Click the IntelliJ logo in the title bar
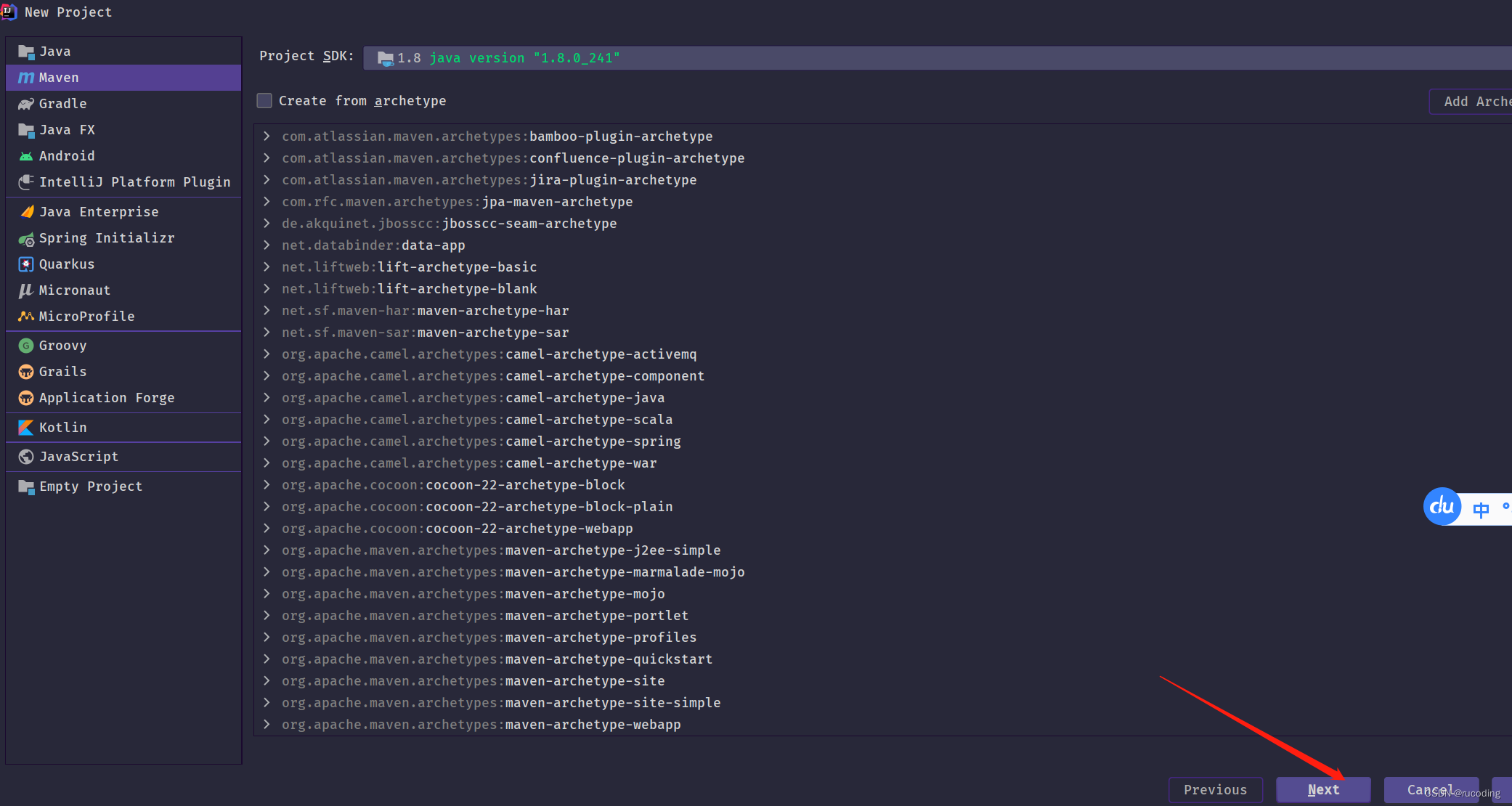1512x806 pixels. click(x=9, y=12)
